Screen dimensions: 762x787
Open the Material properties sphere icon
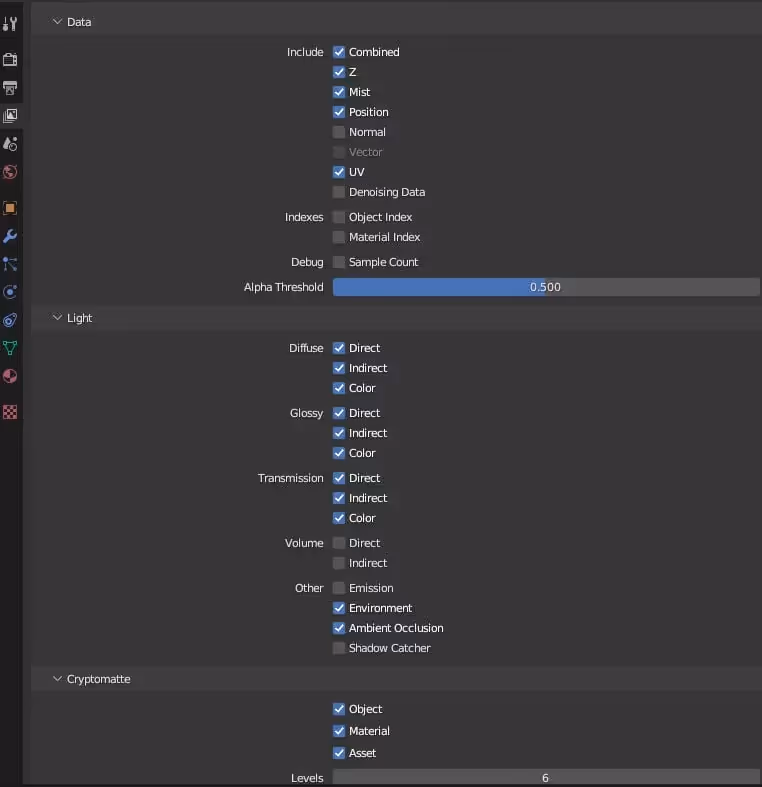point(10,376)
